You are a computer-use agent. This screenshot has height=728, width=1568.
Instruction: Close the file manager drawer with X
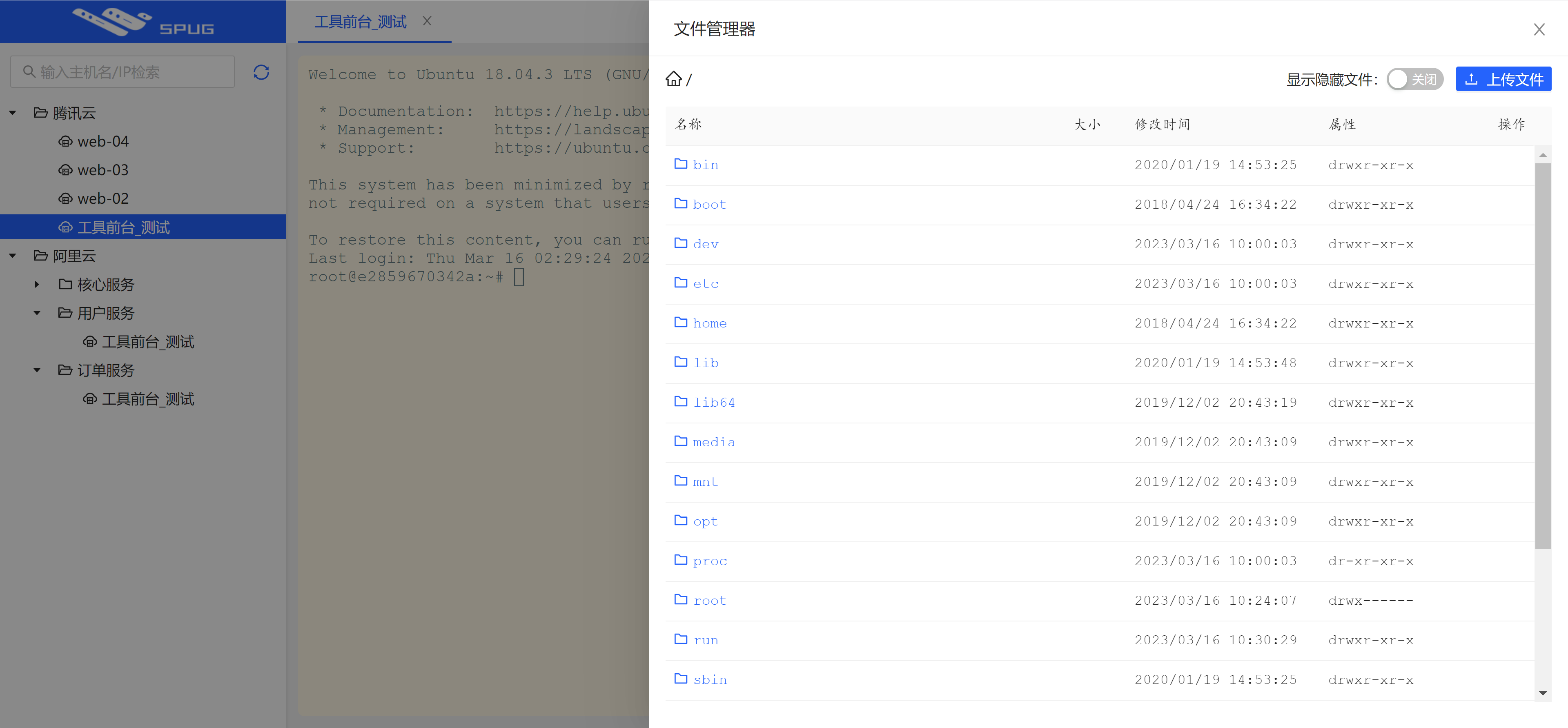[x=1539, y=29]
